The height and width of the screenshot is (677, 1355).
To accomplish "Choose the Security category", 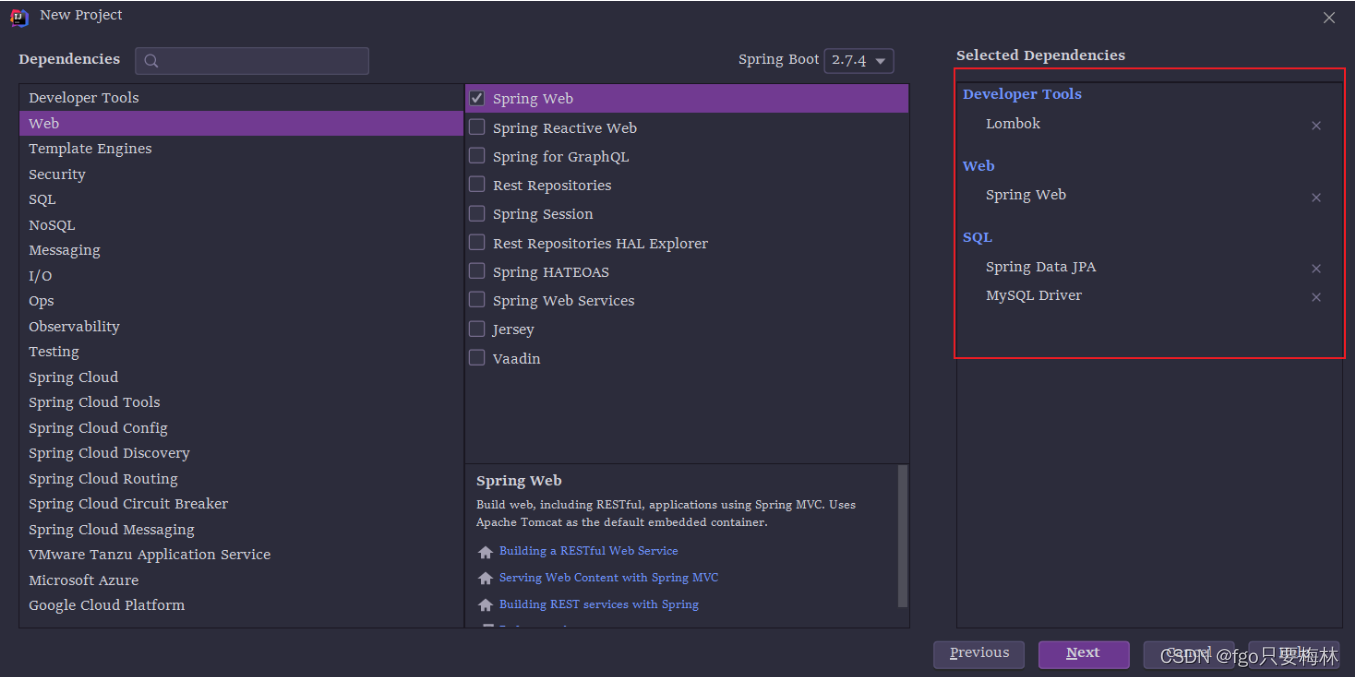I will point(241,174).
